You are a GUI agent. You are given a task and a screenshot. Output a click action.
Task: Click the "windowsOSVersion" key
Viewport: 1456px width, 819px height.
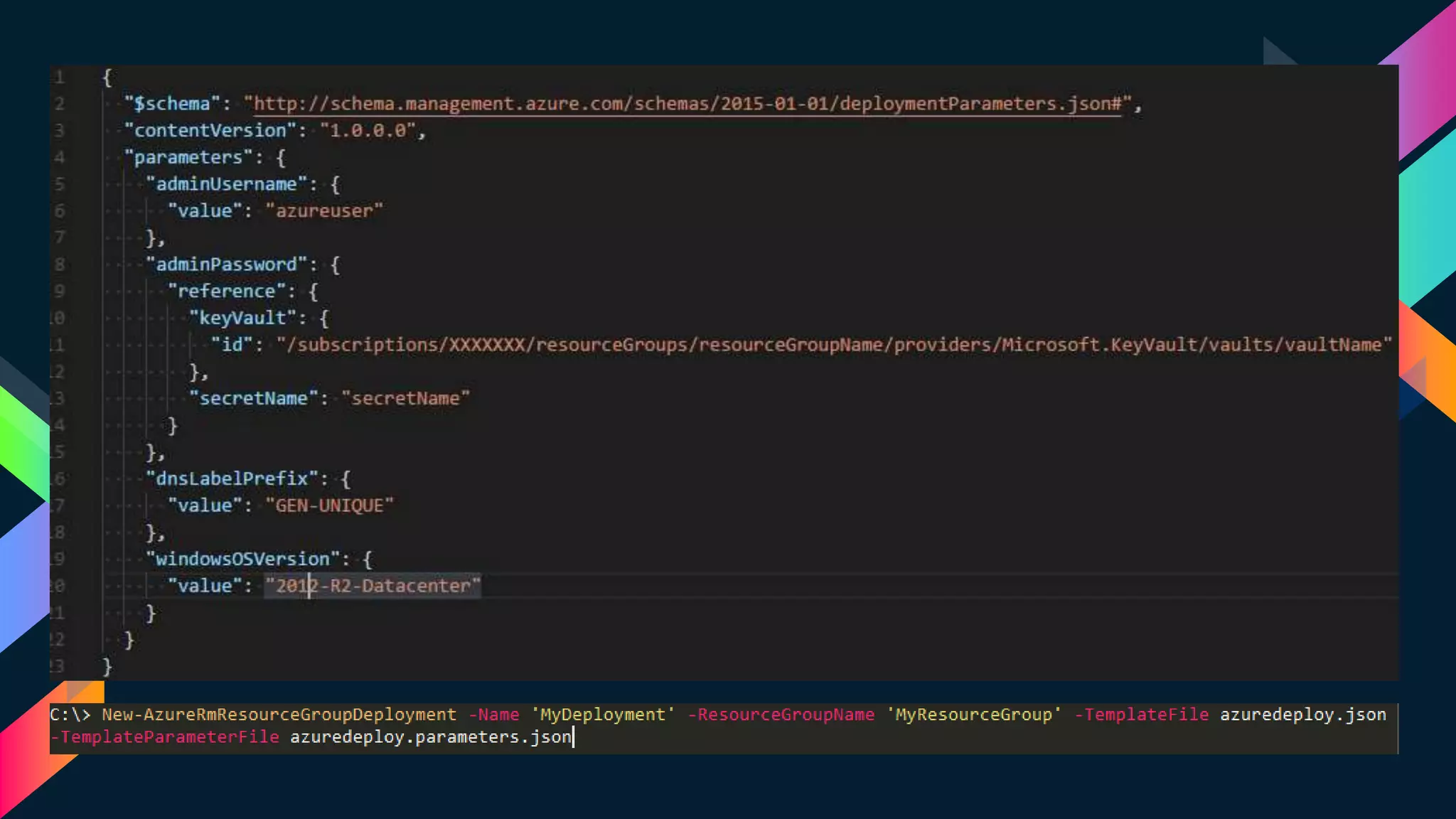(x=242, y=559)
